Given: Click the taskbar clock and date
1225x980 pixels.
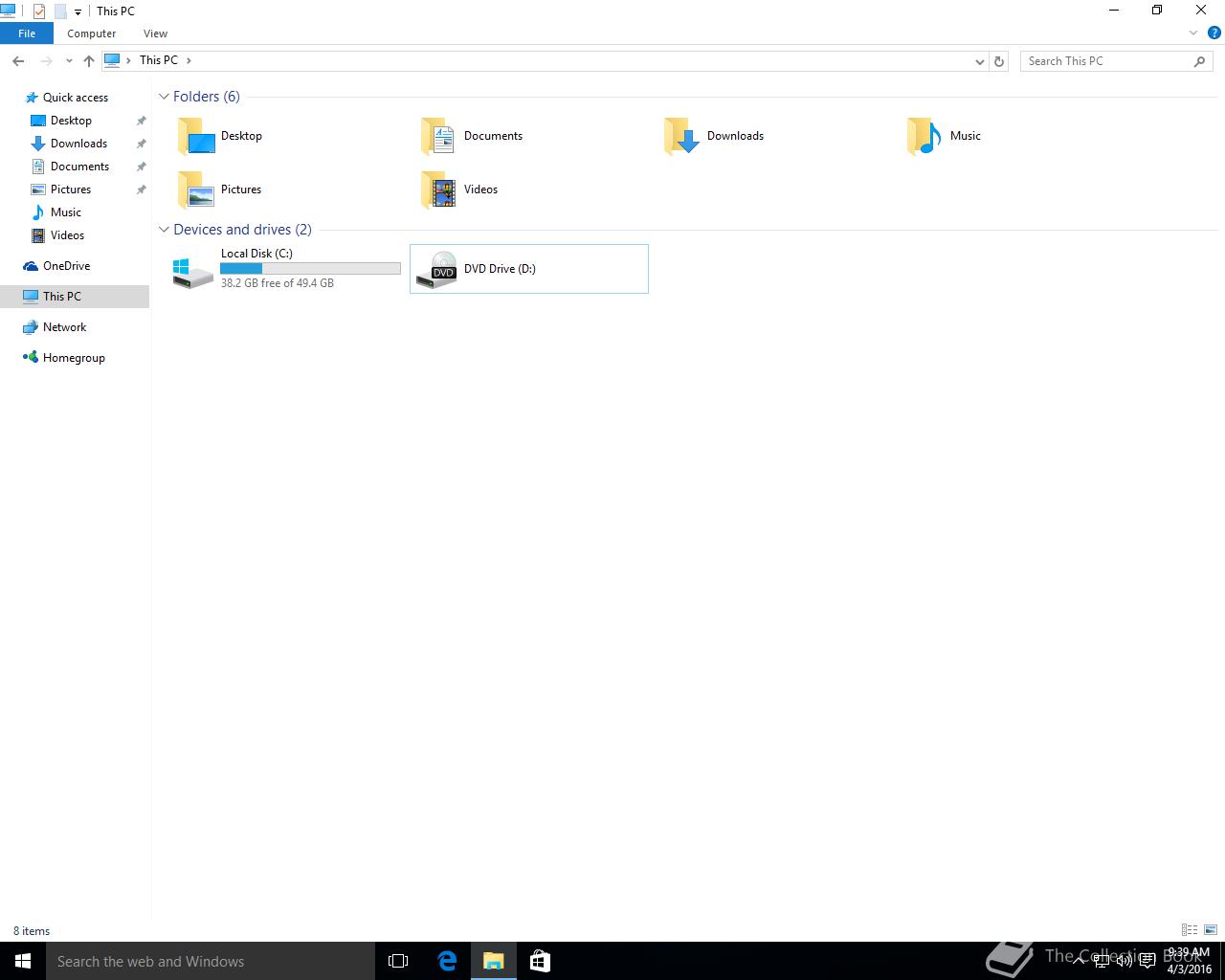Looking at the screenshot, I should (x=1189, y=961).
